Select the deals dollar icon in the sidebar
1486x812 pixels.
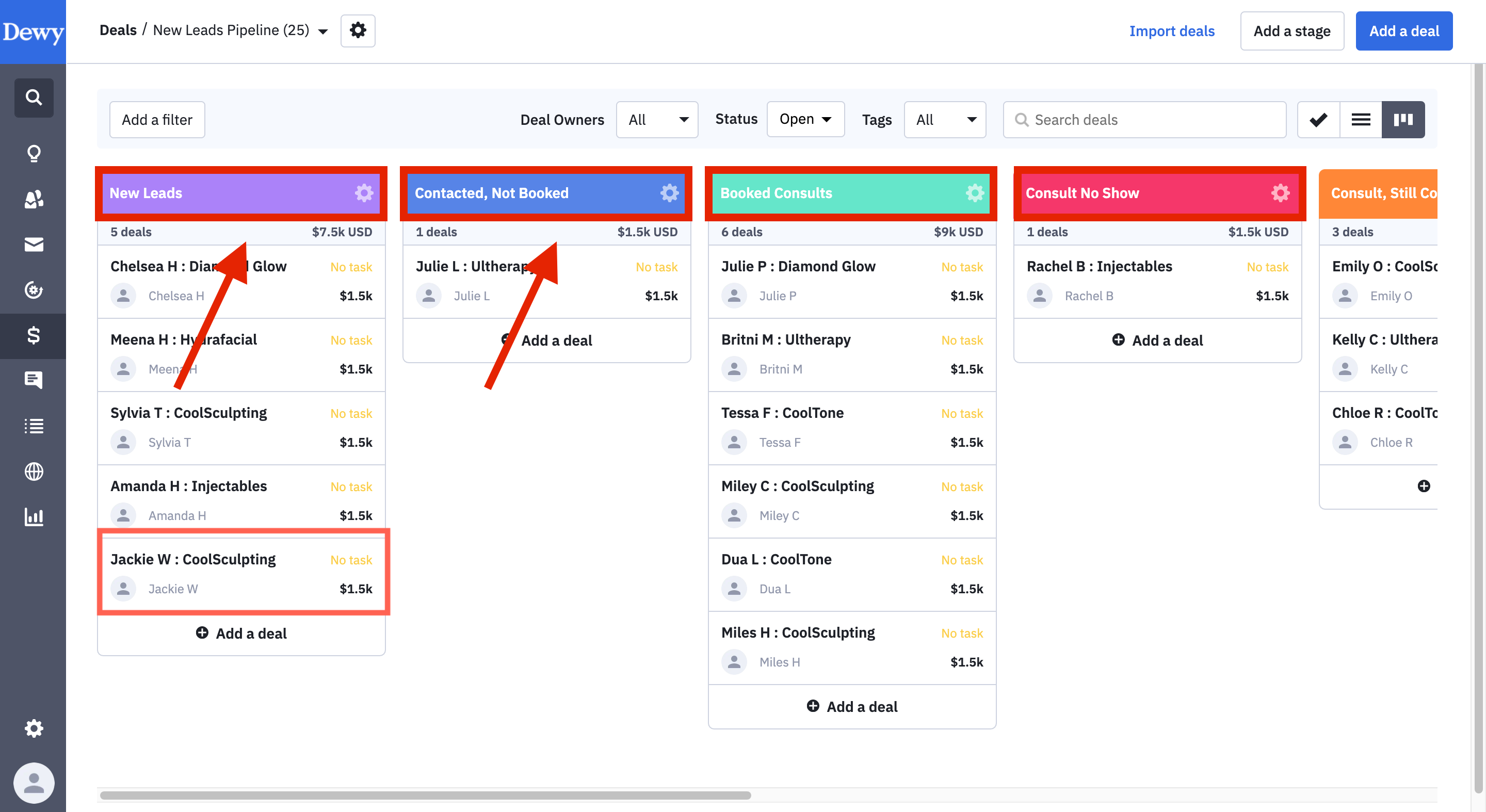[x=34, y=336]
